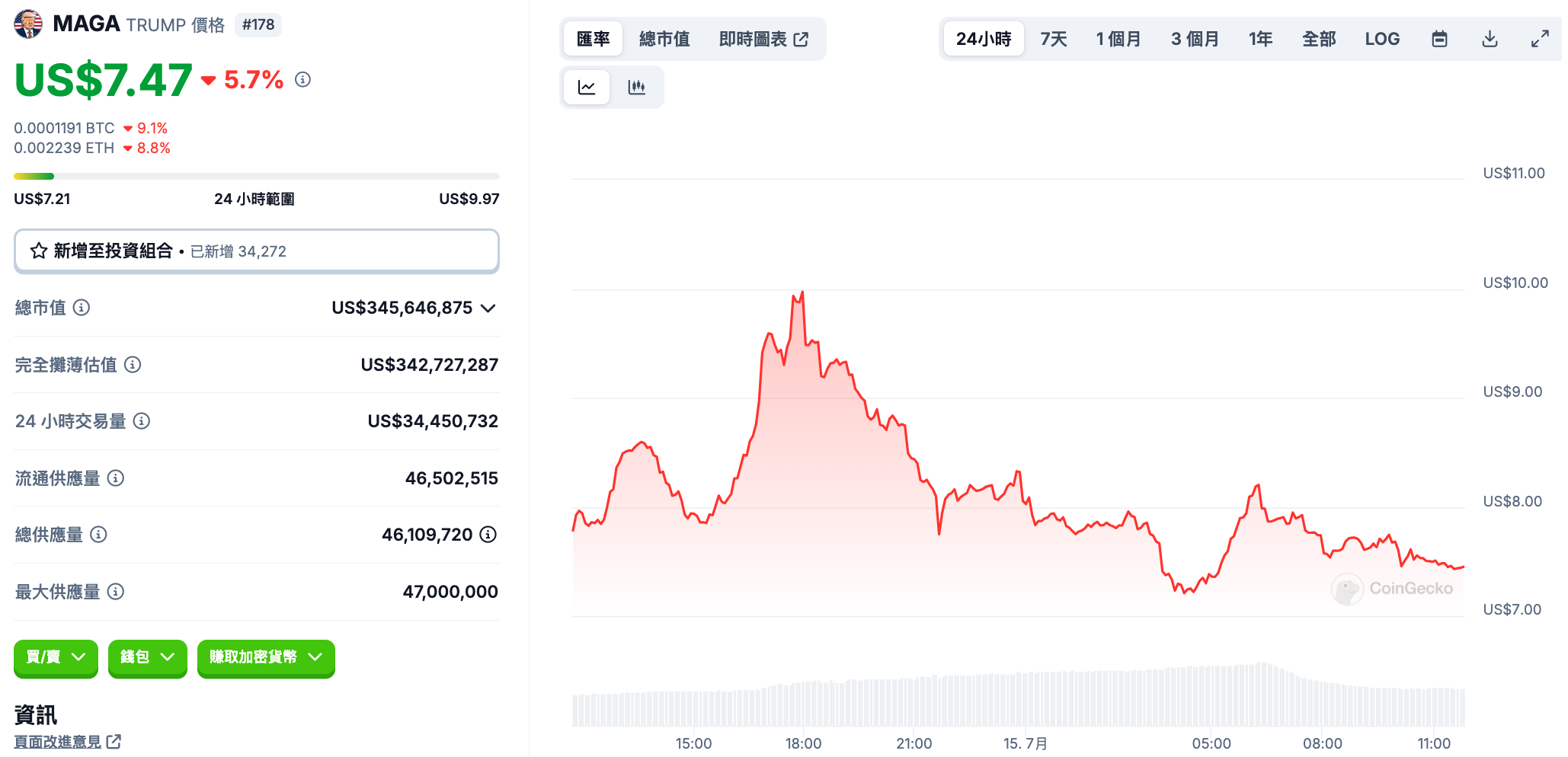The image size is (1568, 757).
Task: Expand chart to fullscreen
Action: pos(1540,39)
